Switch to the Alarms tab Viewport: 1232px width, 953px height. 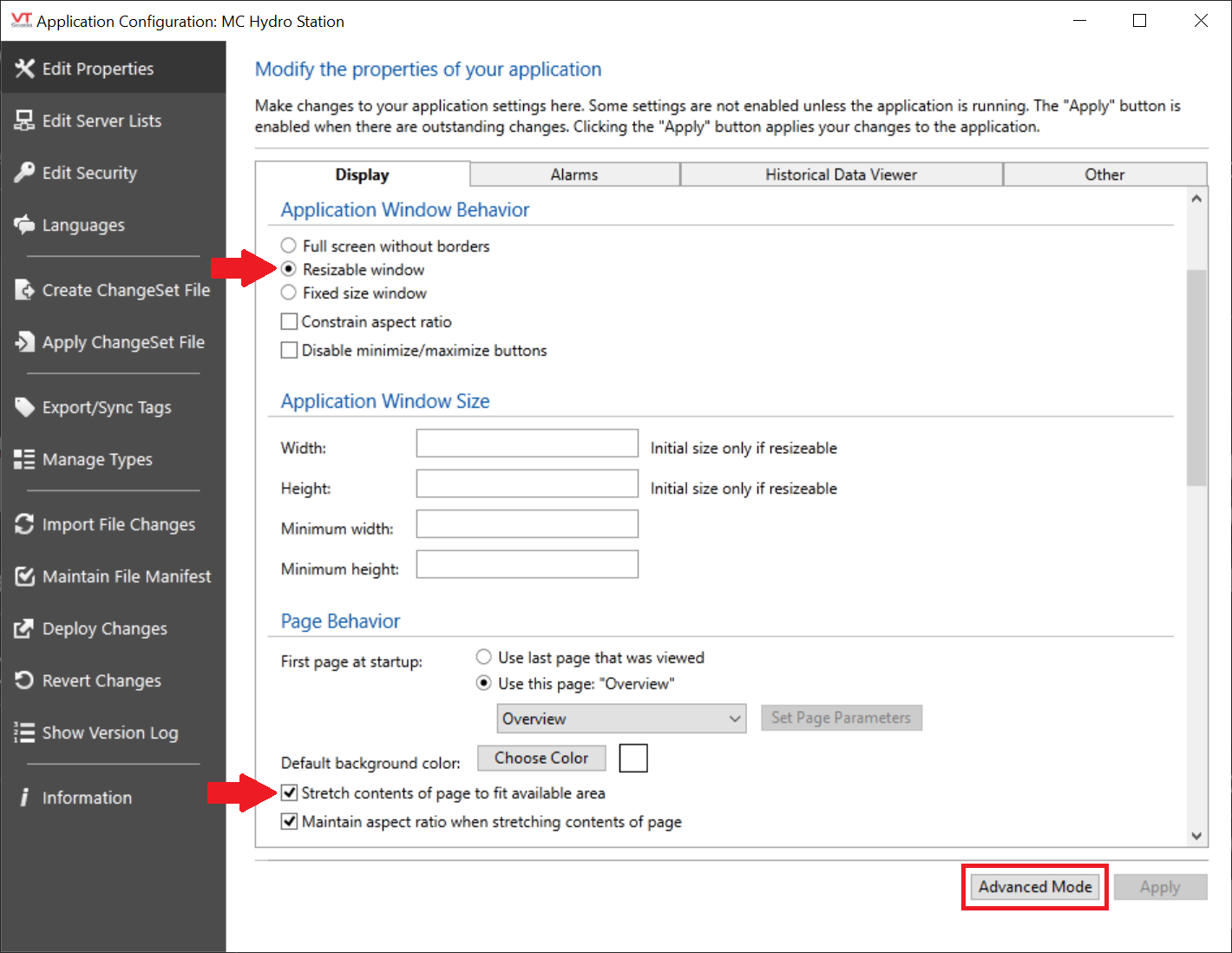click(x=574, y=174)
